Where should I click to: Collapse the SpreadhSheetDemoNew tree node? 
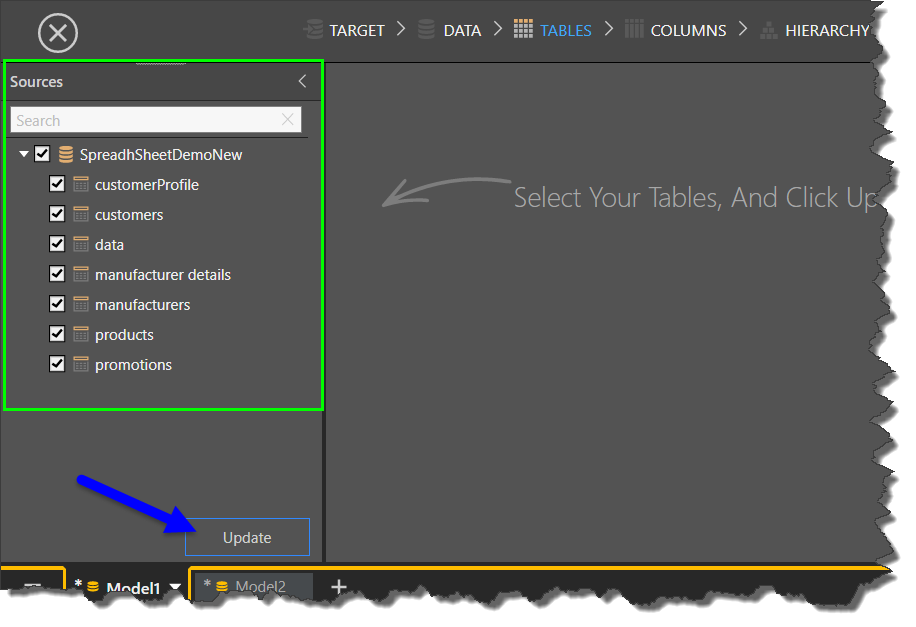pyautogui.click(x=24, y=155)
